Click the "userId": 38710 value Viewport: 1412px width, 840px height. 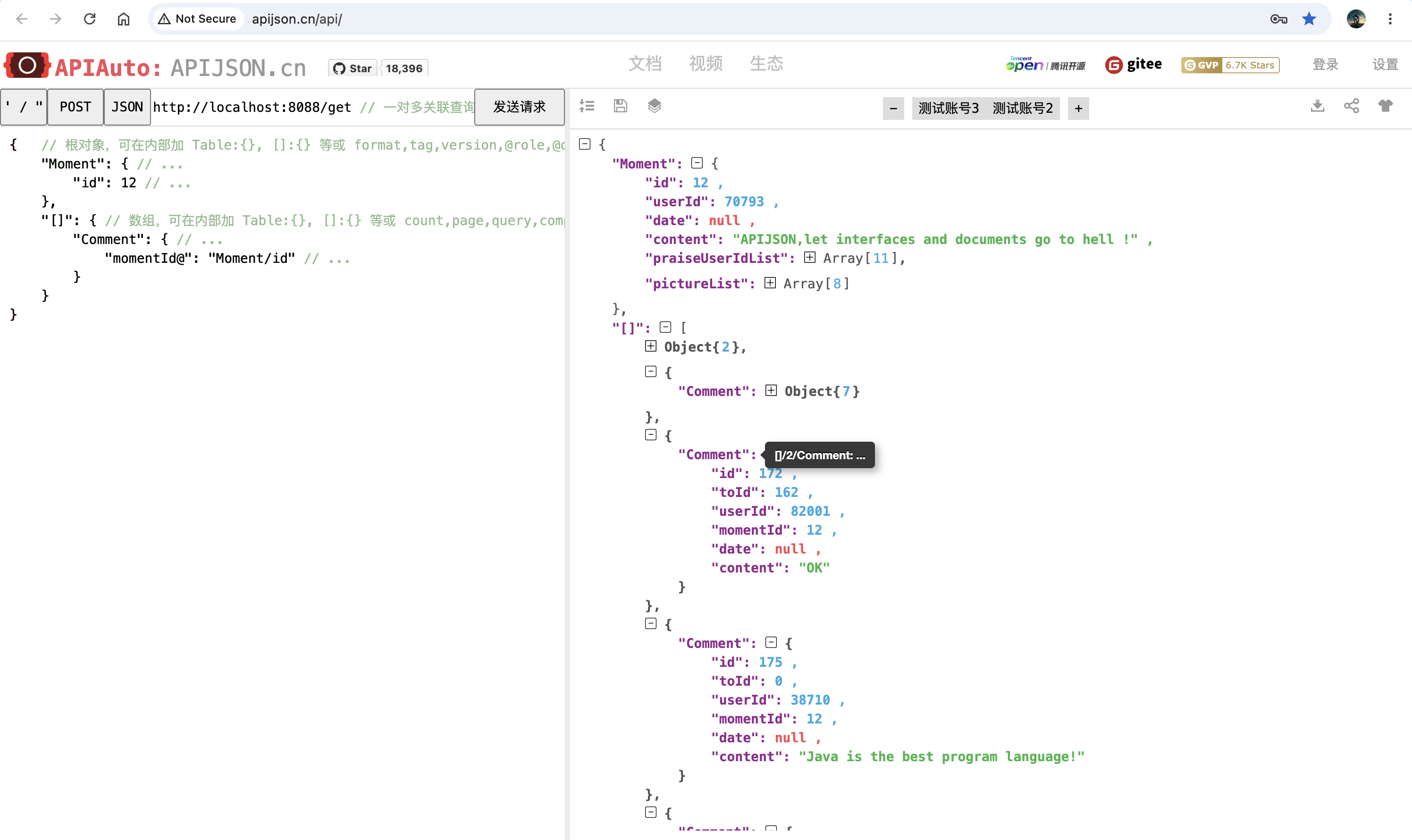click(x=810, y=700)
